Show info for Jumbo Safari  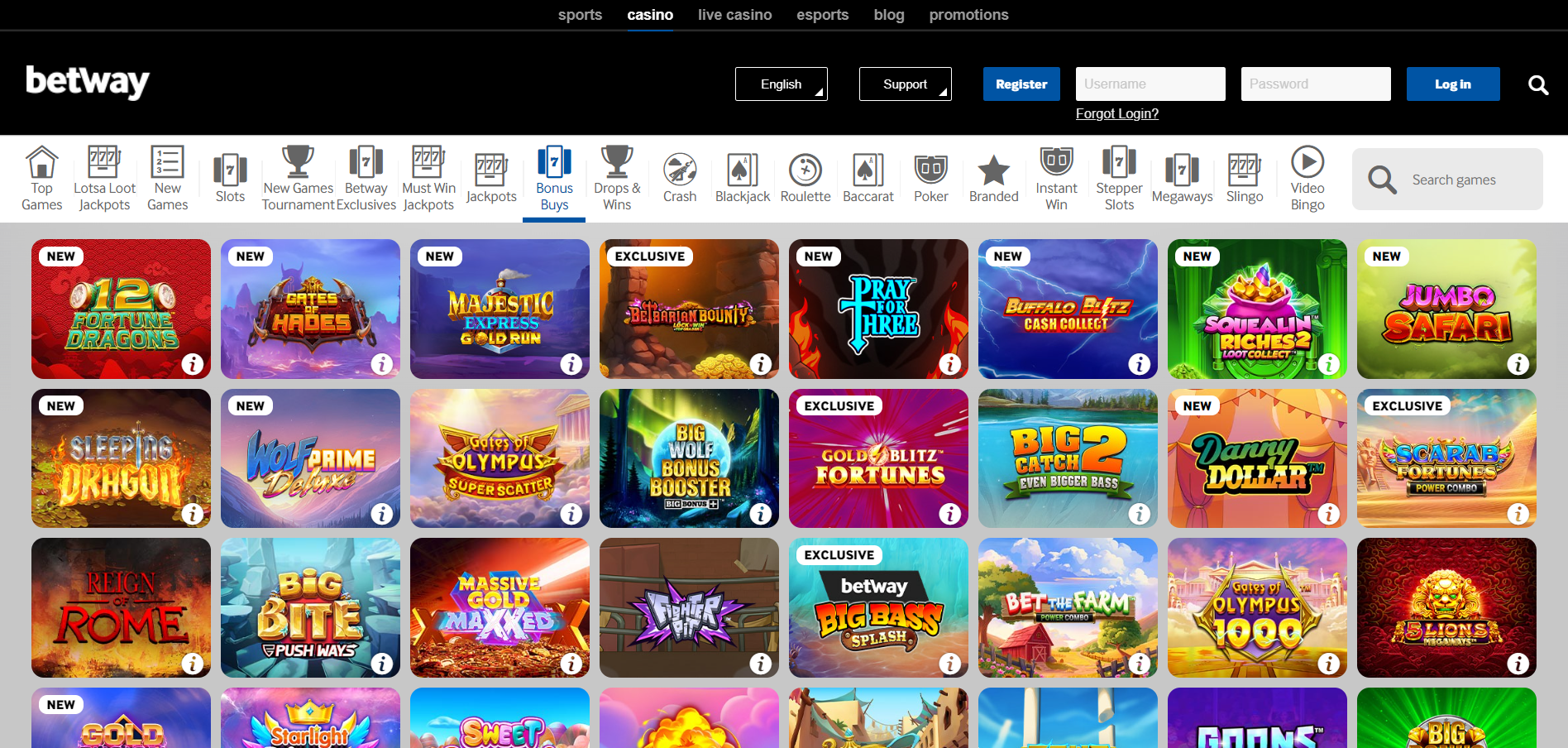click(1518, 364)
